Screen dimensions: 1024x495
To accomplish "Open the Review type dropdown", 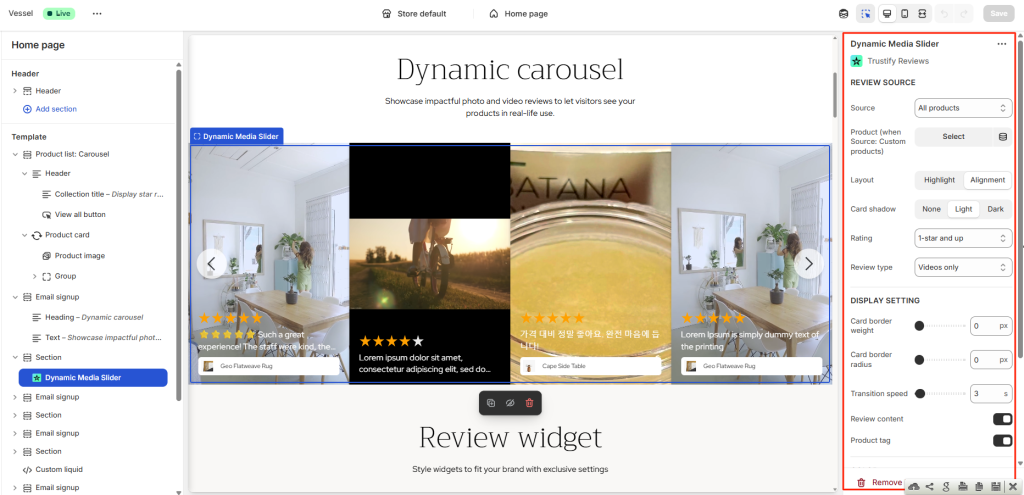I will pyautogui.click(x=963, y=267).
